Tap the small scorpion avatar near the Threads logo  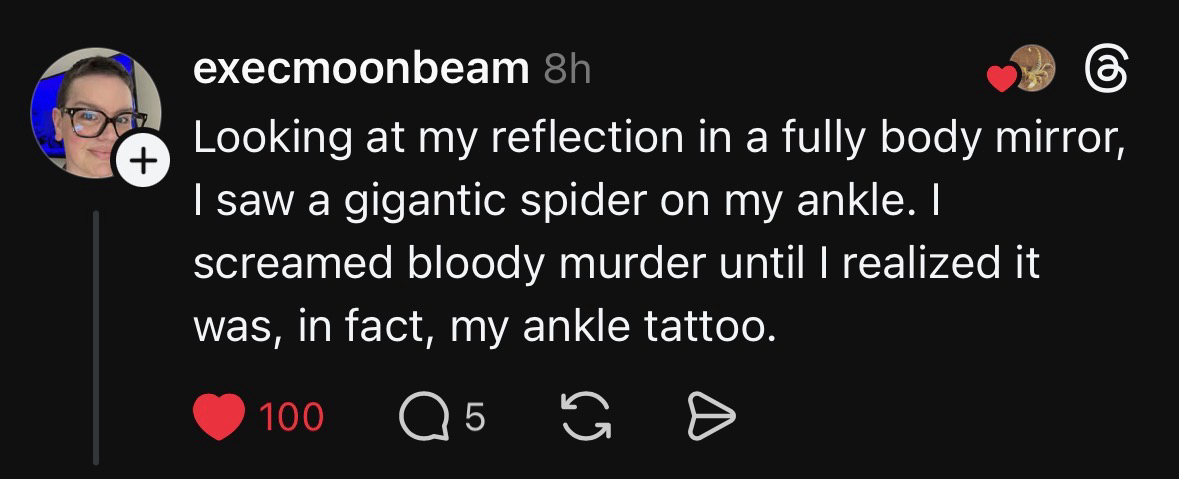click(x=1032, y=68)
